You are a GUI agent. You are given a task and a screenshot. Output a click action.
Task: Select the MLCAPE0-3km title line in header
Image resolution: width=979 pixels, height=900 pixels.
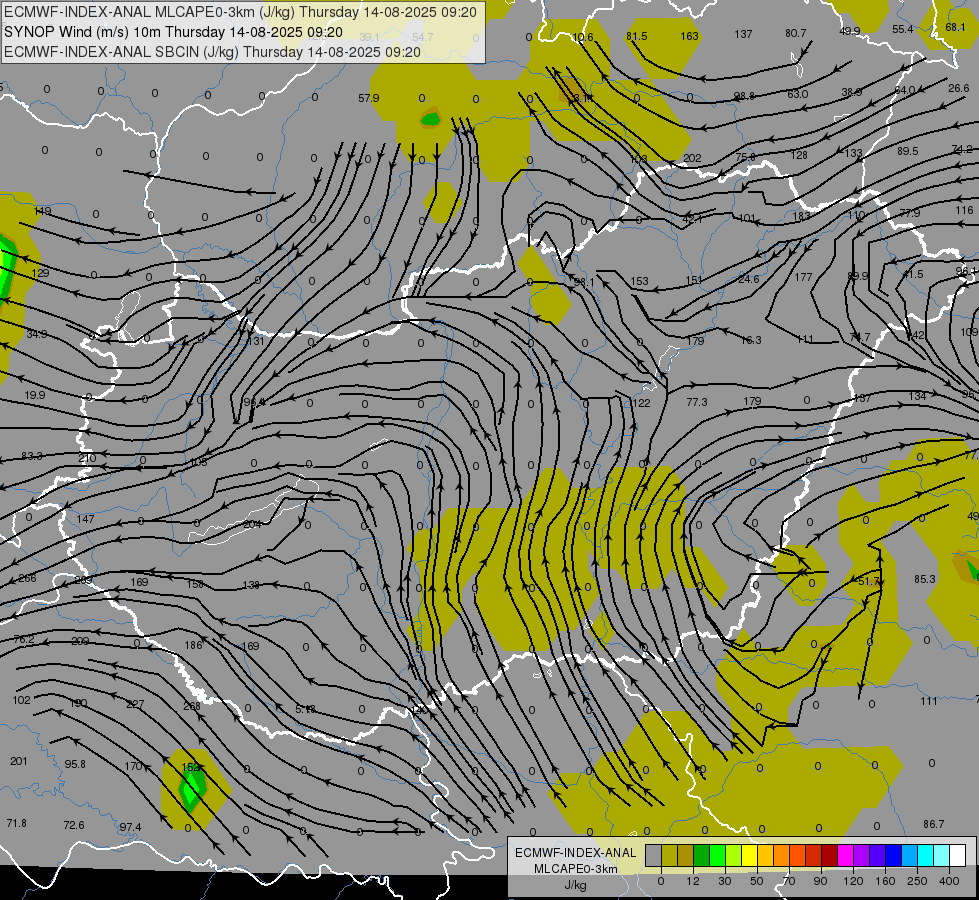tap(240, 12)
